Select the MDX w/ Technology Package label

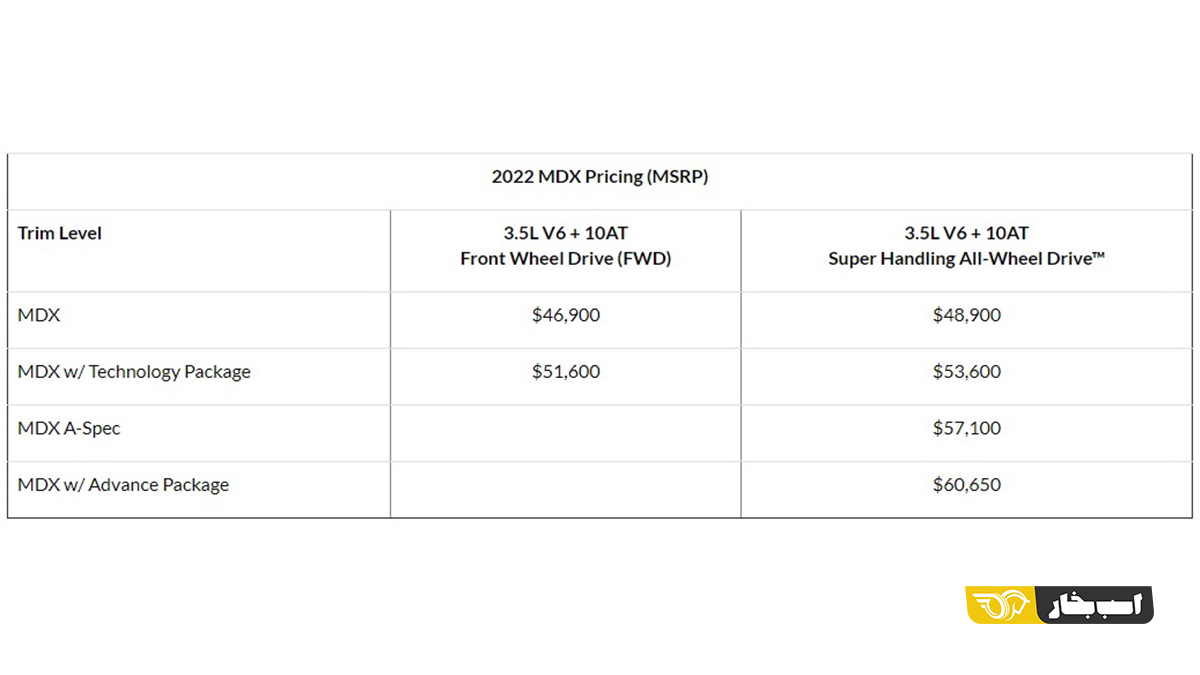134,372
